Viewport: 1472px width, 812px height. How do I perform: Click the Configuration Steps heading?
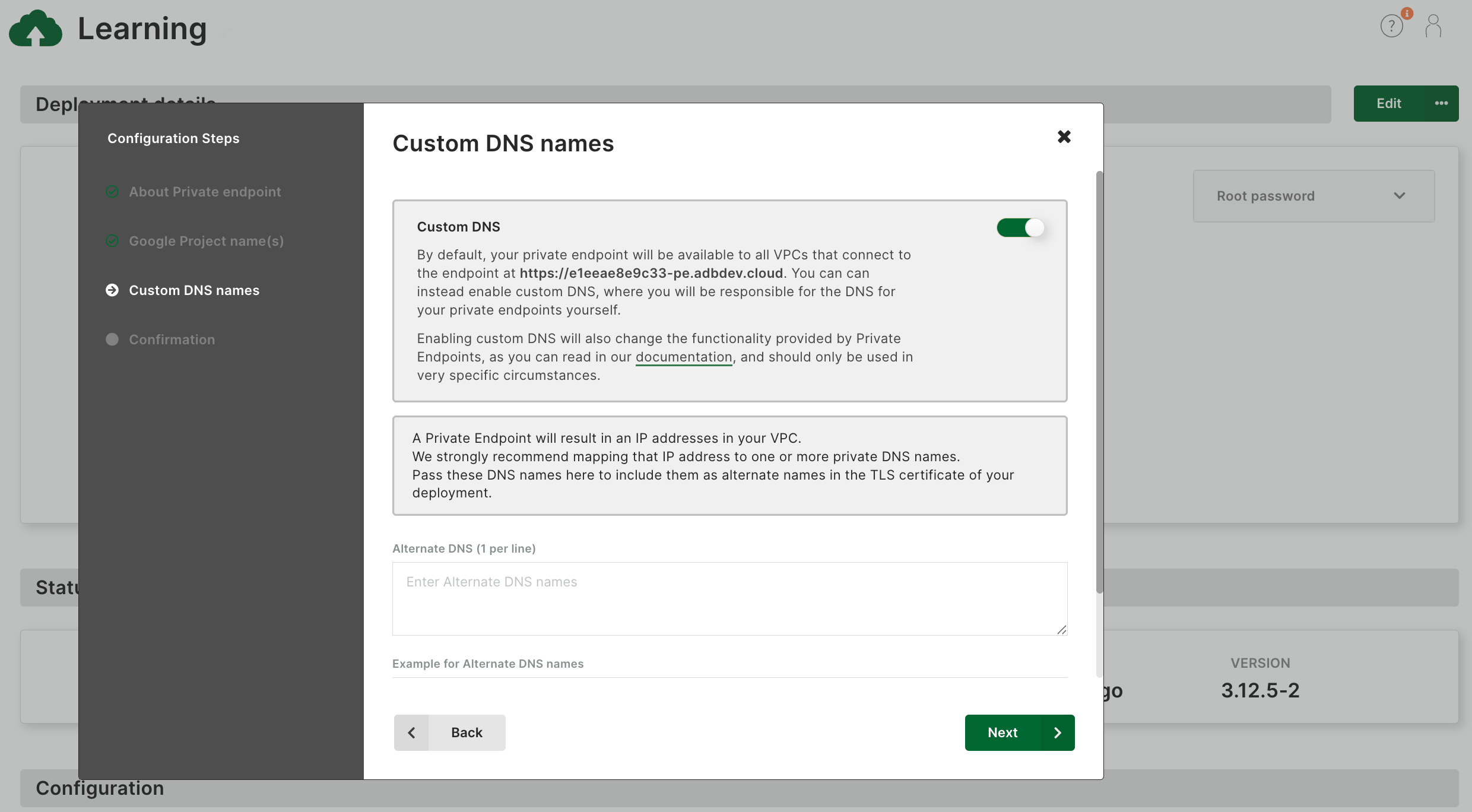pos(173,138)
